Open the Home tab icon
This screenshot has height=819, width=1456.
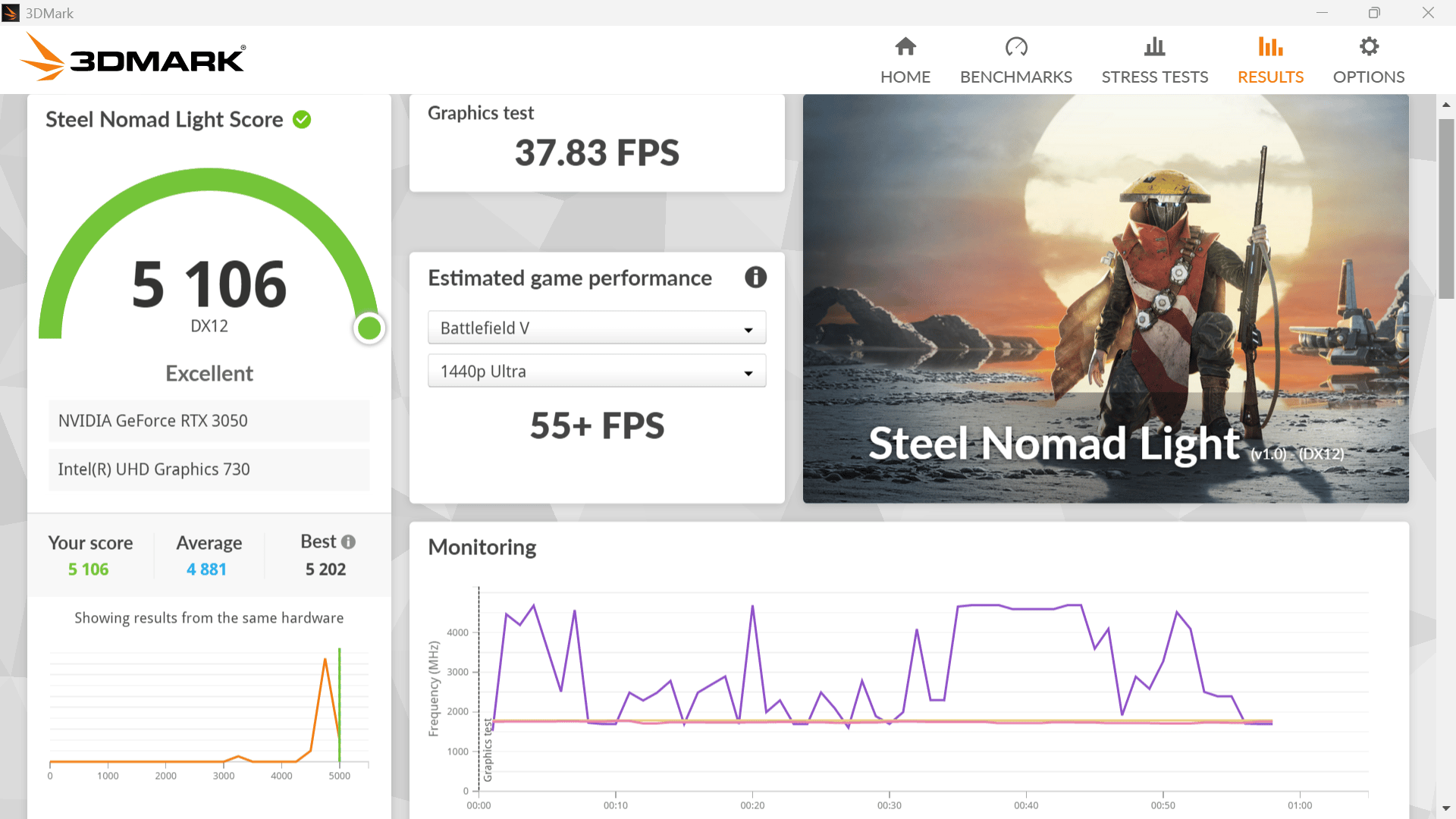pos(905,47)
